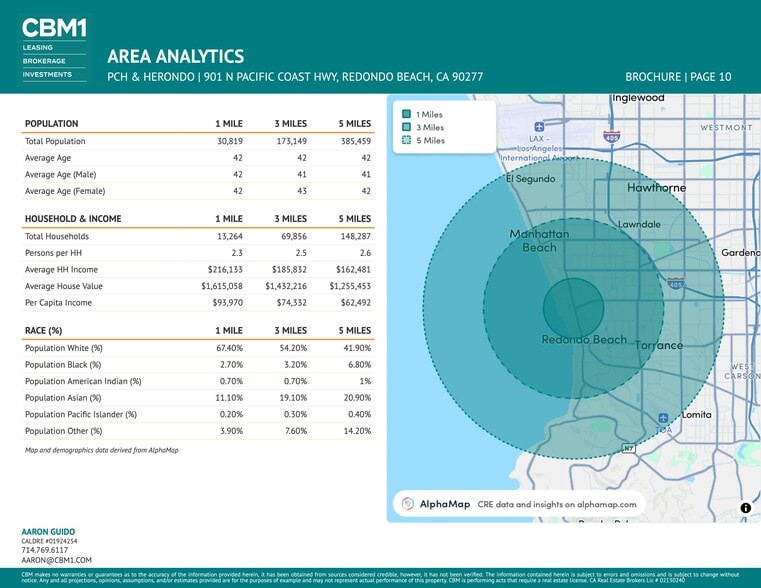The width and height of the screenshot is (761, 588).
Task: Click the map info icon
Action: [x=745, y=507]
